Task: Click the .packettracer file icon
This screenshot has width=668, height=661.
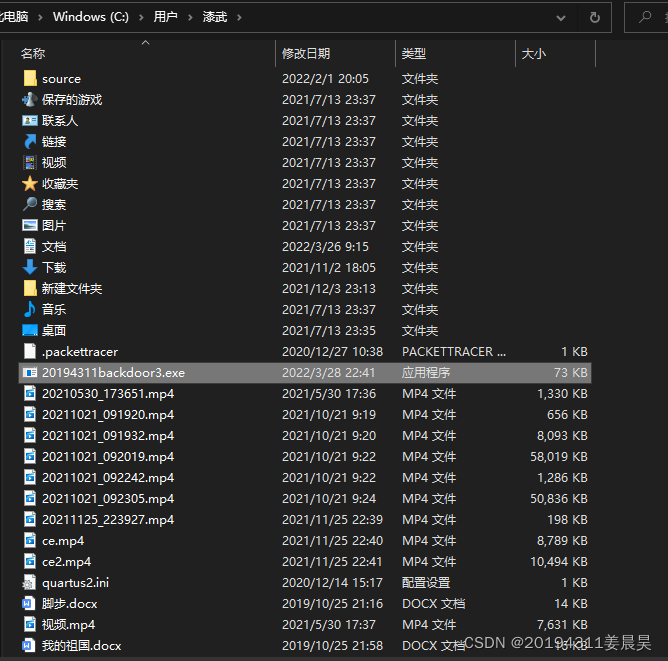Action: coord(30,351)
